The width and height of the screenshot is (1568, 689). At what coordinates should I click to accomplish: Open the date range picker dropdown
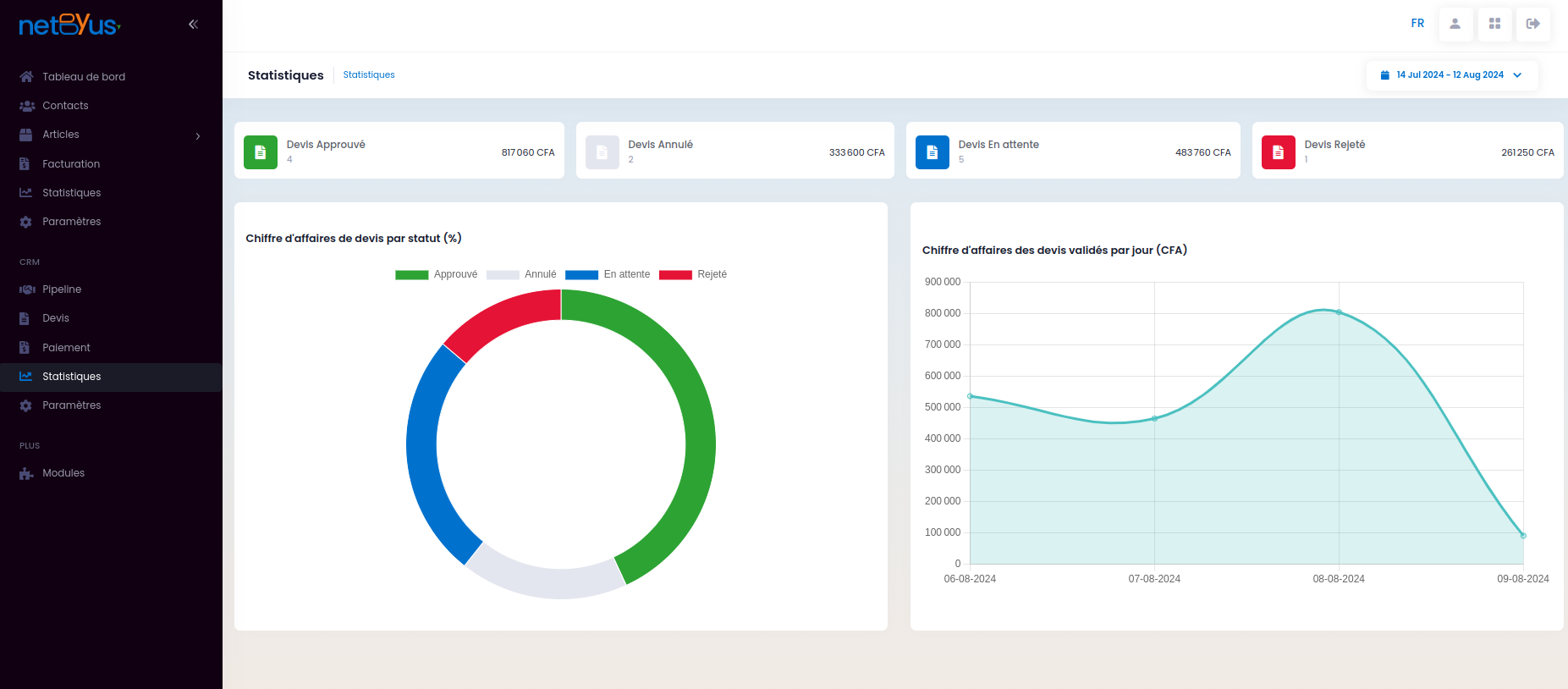1452,75
